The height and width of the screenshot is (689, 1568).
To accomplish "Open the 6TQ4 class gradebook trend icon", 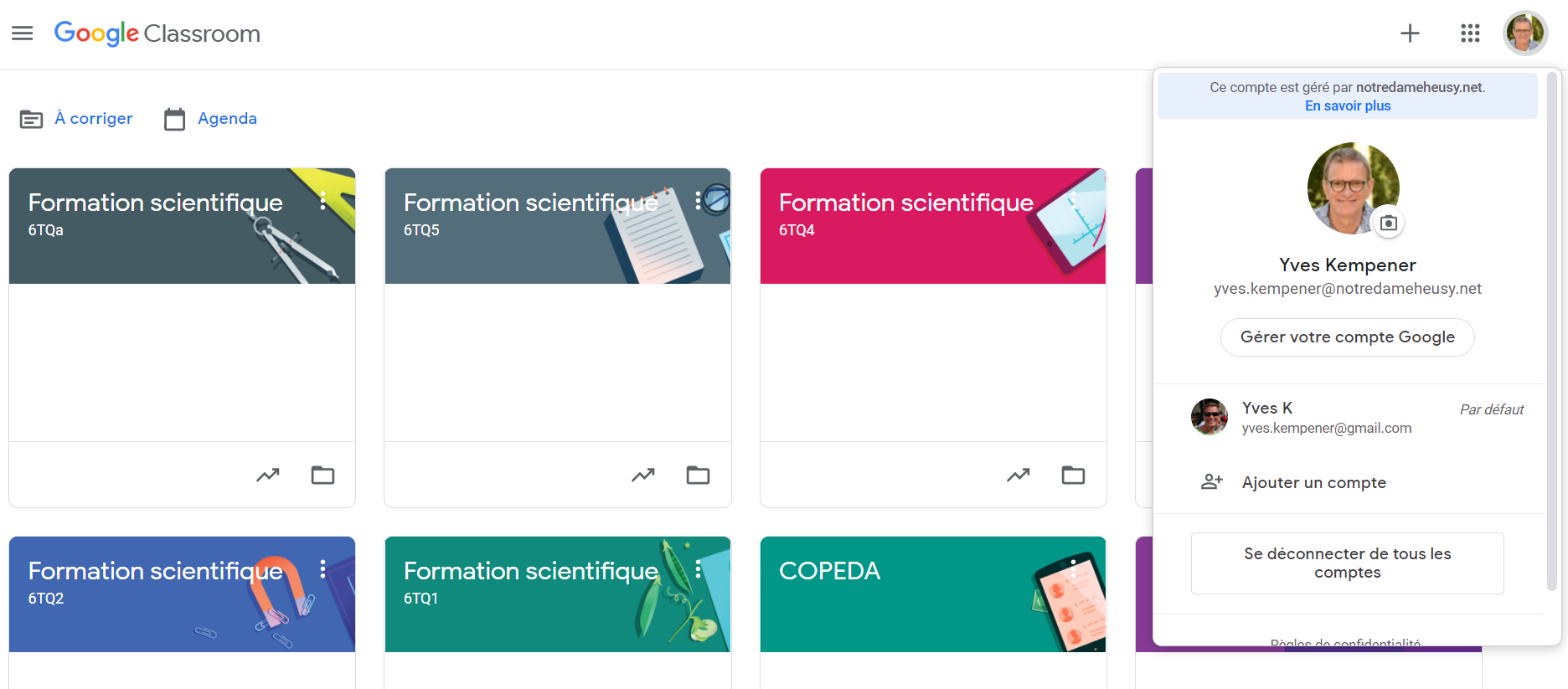I will pos(1019,476).
